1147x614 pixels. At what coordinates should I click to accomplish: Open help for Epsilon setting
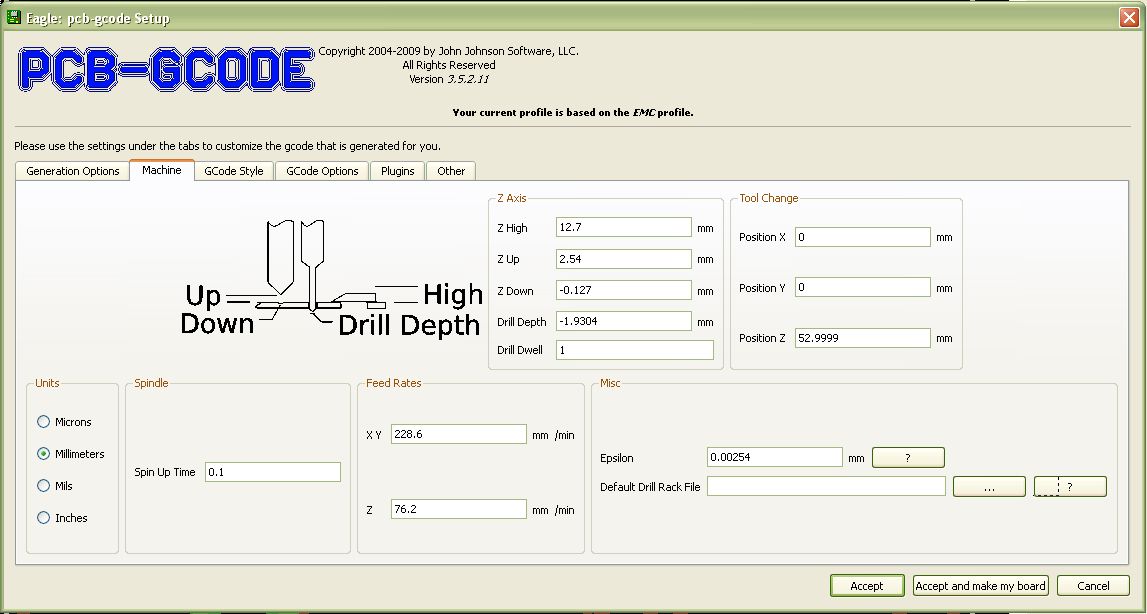pyautogui.click(x=907, y=458)
